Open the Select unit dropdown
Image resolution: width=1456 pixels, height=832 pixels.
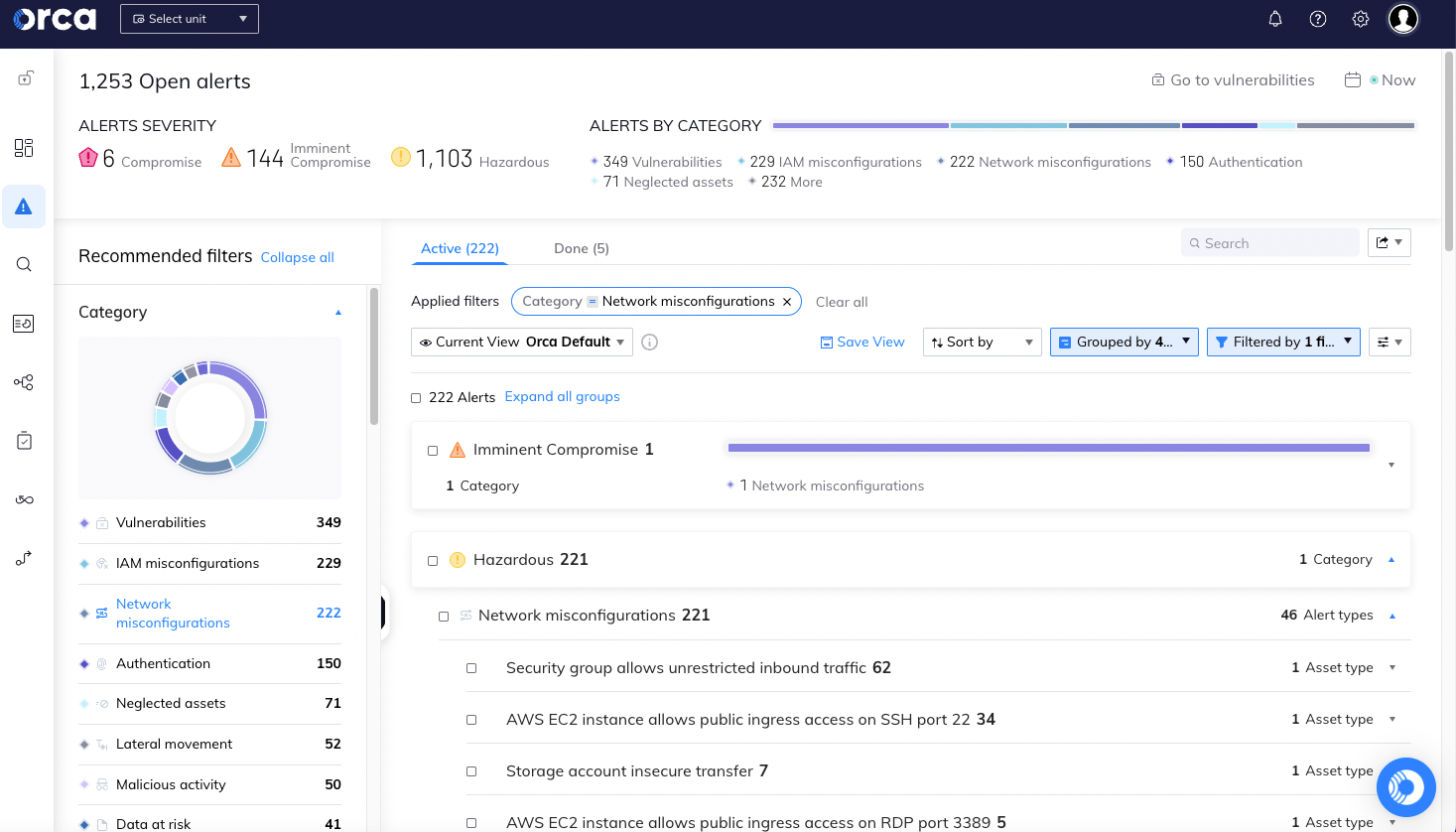click(x=189, y=18)
